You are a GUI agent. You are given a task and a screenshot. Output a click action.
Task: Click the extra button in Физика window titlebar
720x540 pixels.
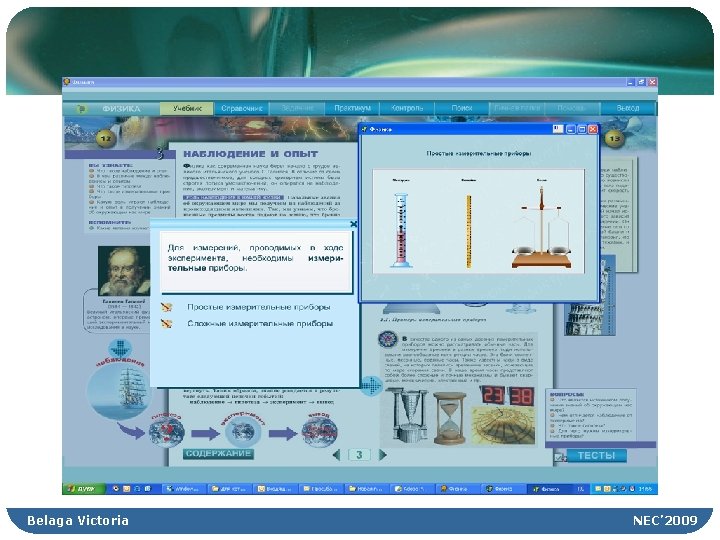pos(558,129)
